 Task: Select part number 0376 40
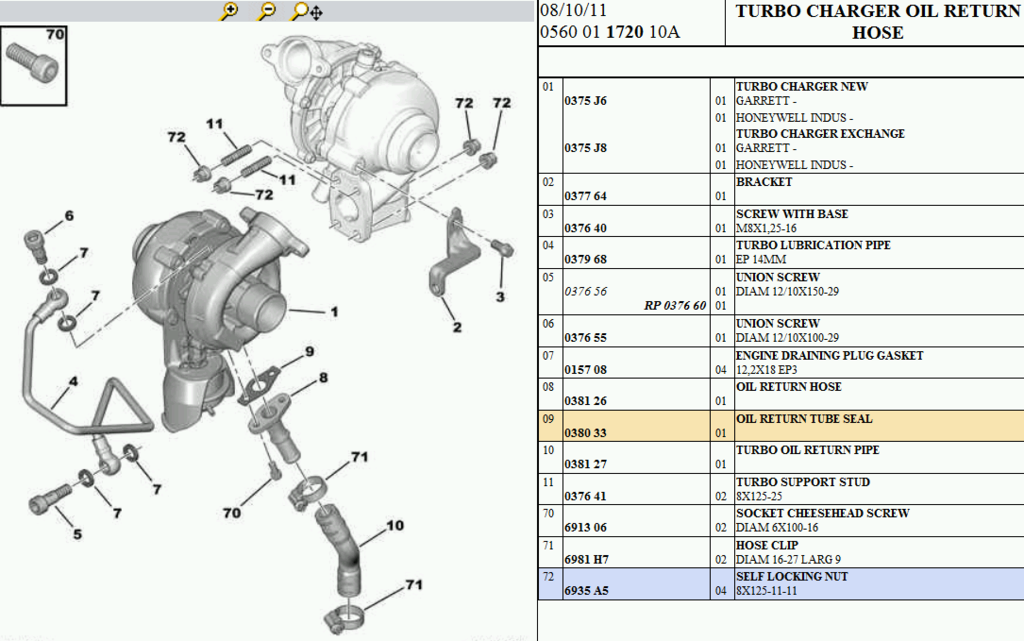pos(586,228)
